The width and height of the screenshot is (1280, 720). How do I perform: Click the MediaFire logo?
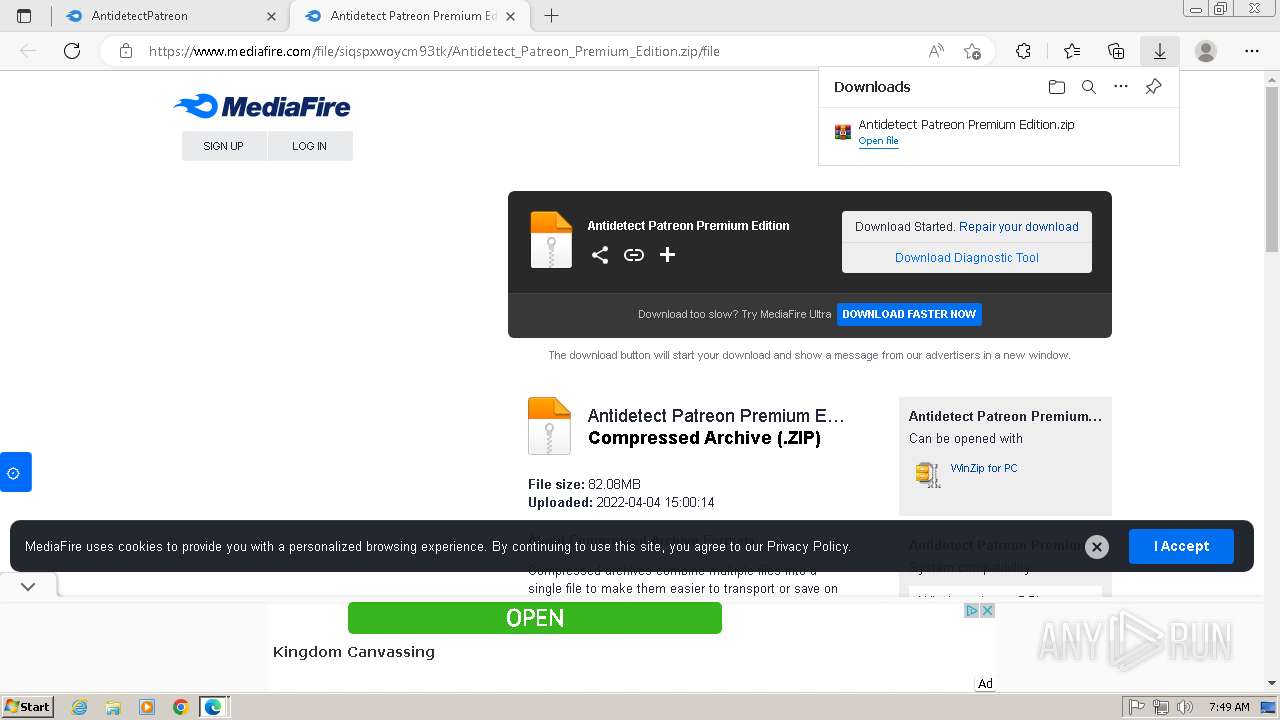pyautogui.click(x=262, y=106)
